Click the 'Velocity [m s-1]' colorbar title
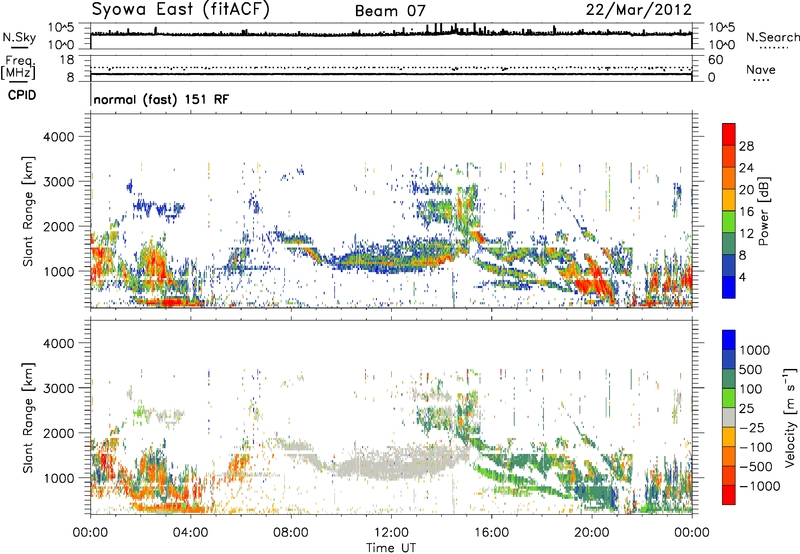This screenshot has width=800, height=554. pos(790,417)
